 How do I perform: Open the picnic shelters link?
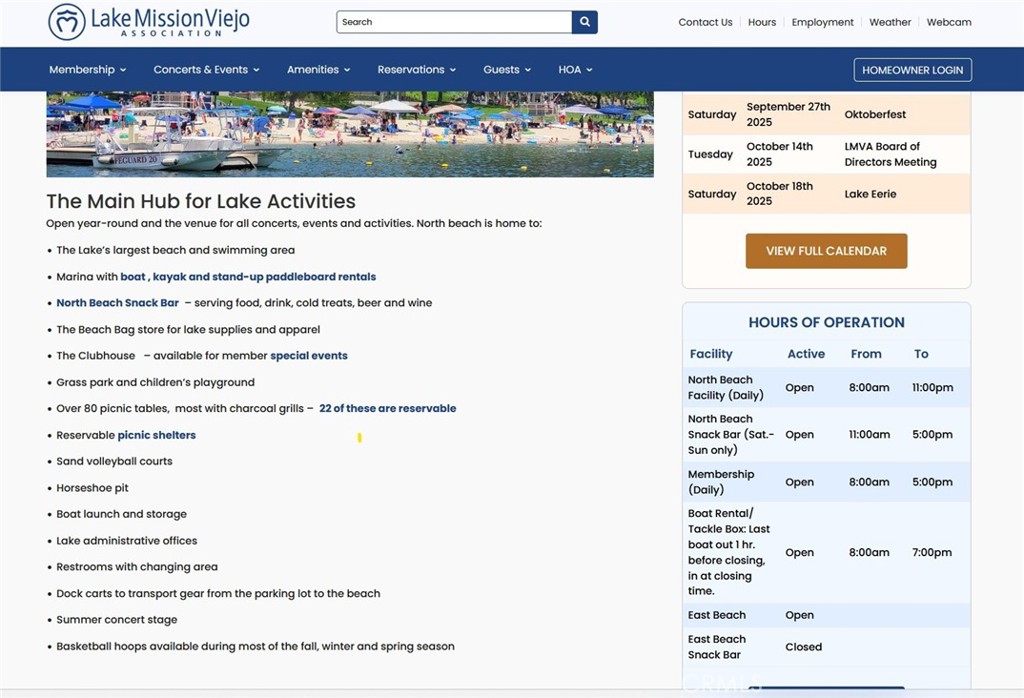pos(157,435)
